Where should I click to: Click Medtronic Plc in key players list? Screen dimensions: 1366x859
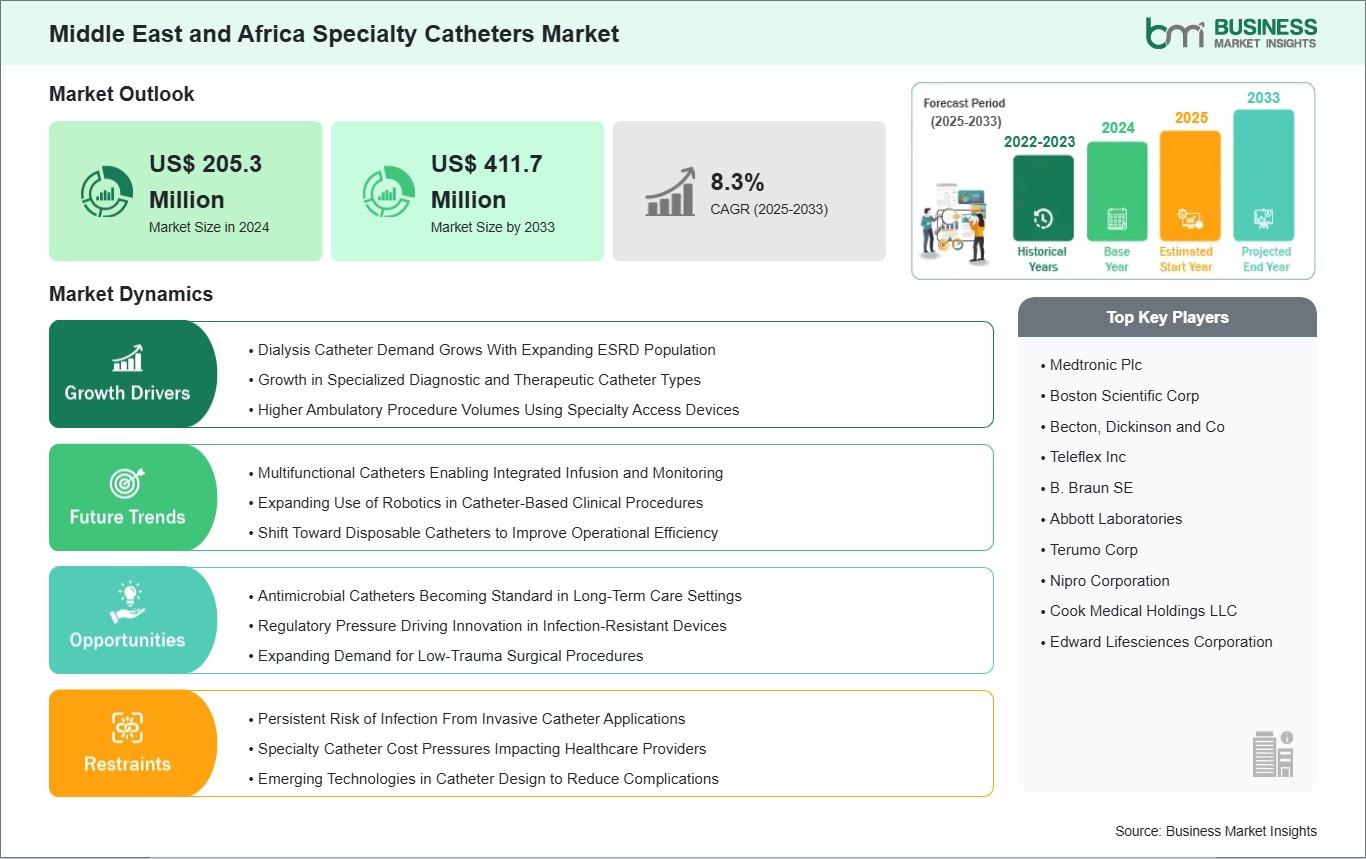pos(1095,365)
